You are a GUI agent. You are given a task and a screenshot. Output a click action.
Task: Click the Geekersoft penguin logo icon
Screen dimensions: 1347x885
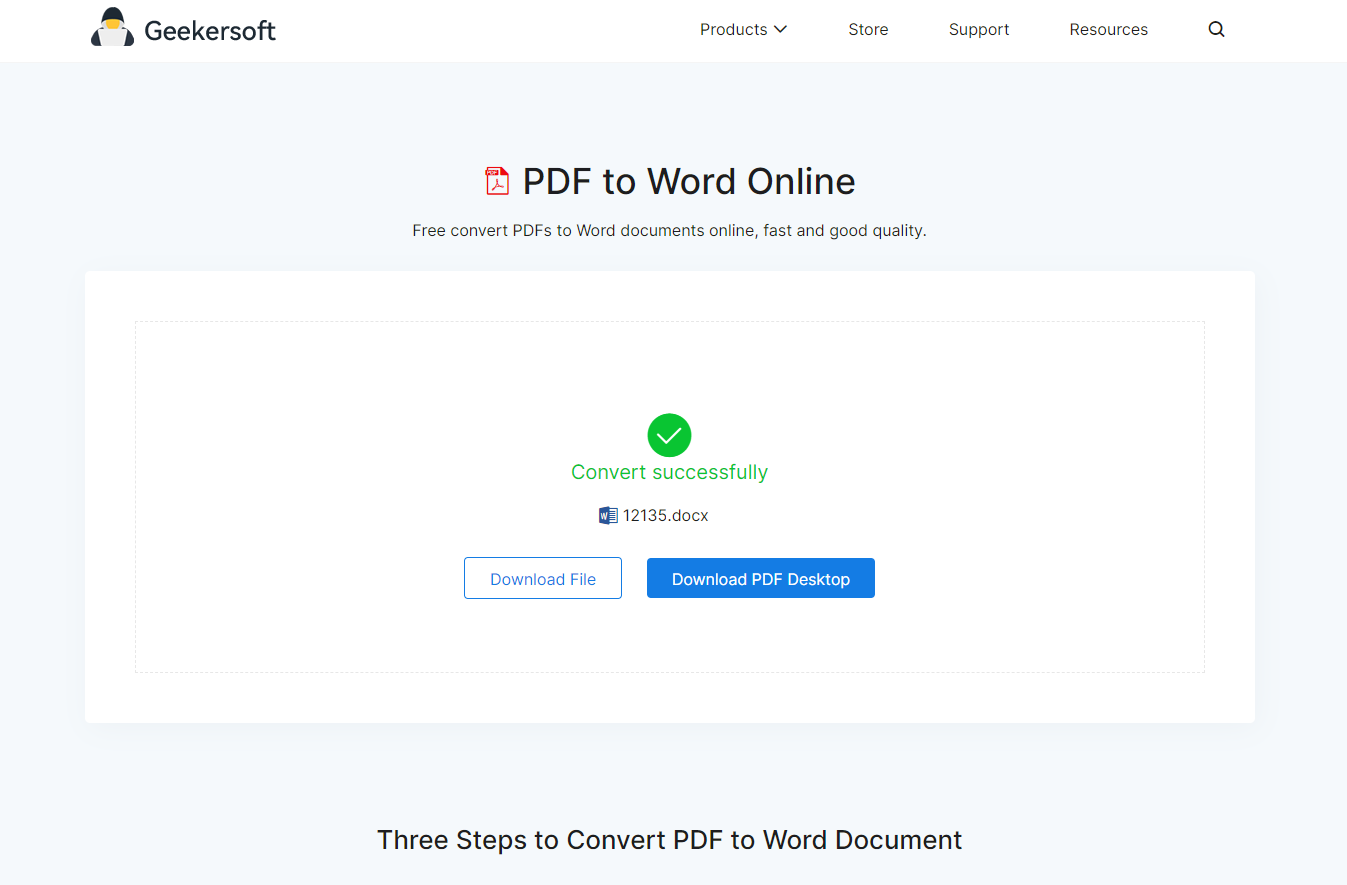click(113, 26)
